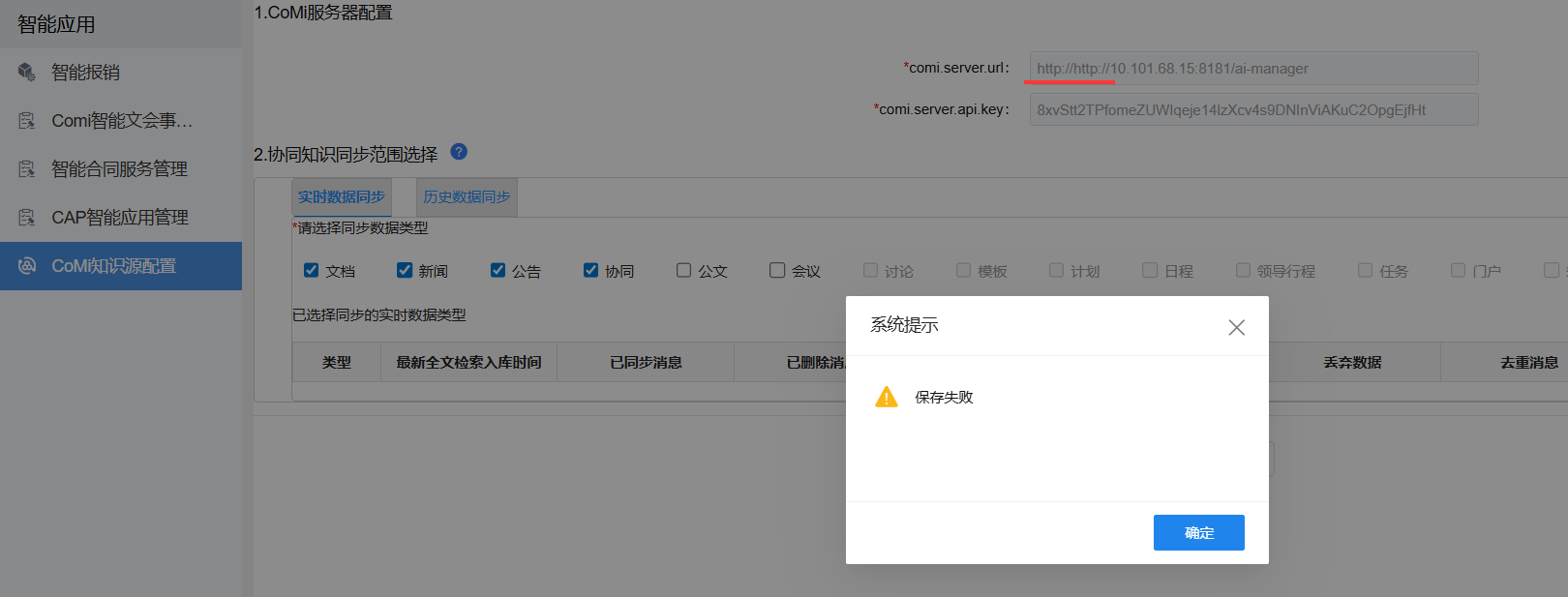Toggle the 协同 checkbox

[590, 271]
